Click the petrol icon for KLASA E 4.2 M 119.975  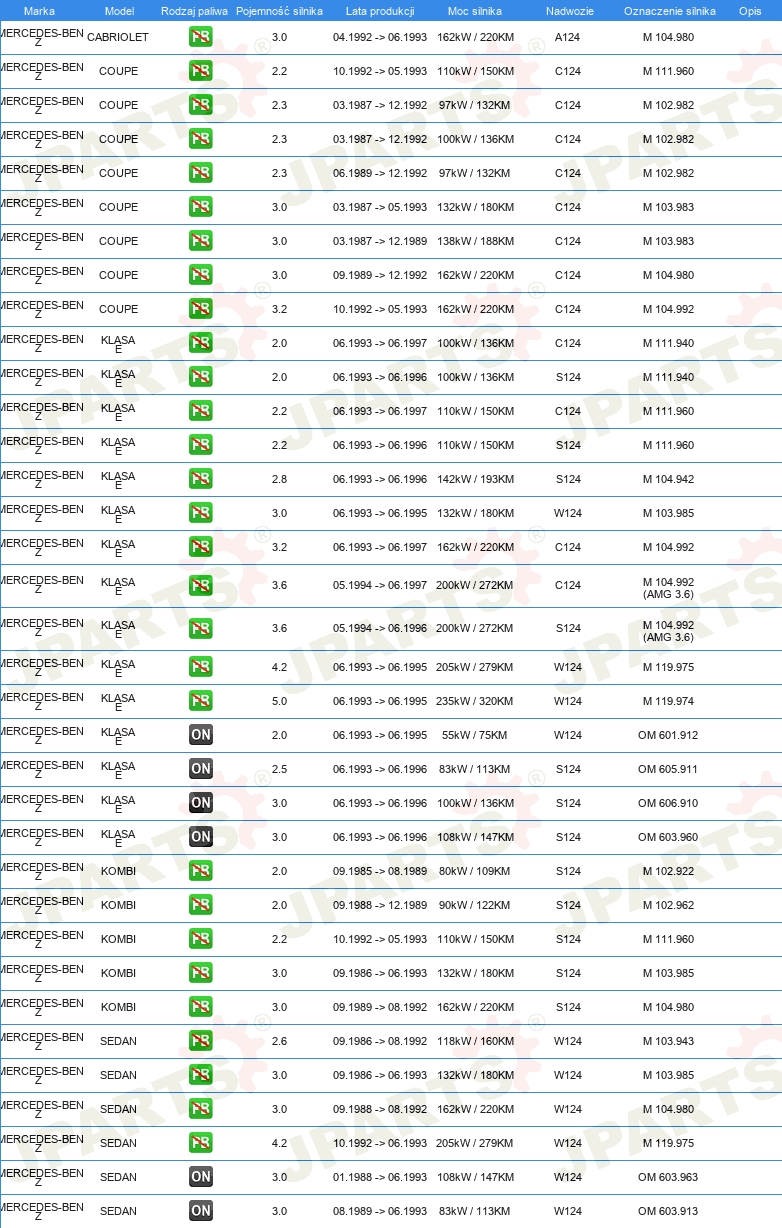201,667
